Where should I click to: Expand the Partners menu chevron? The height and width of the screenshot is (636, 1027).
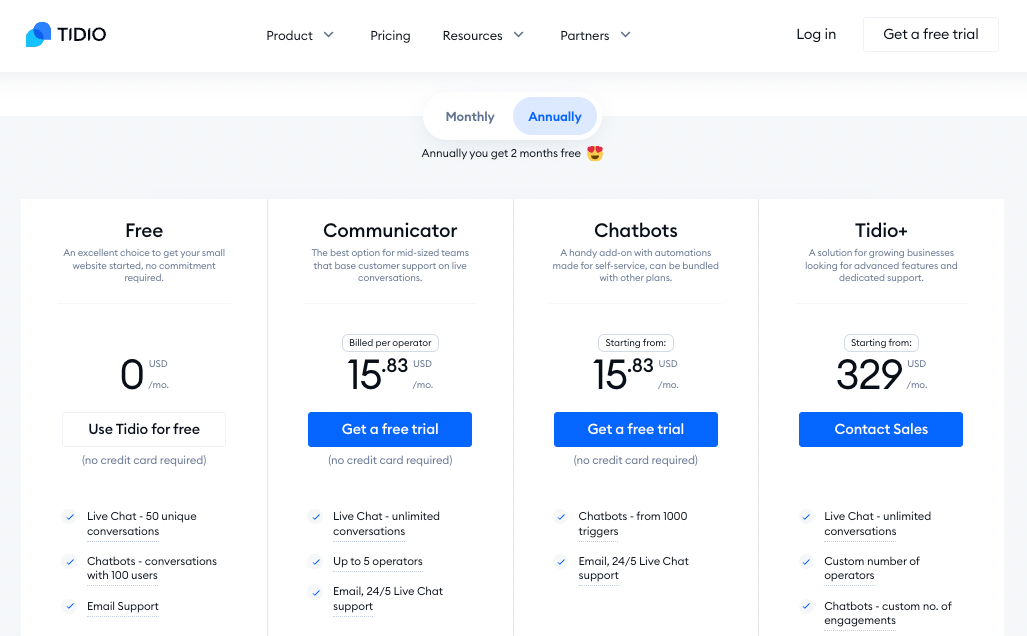626,35
